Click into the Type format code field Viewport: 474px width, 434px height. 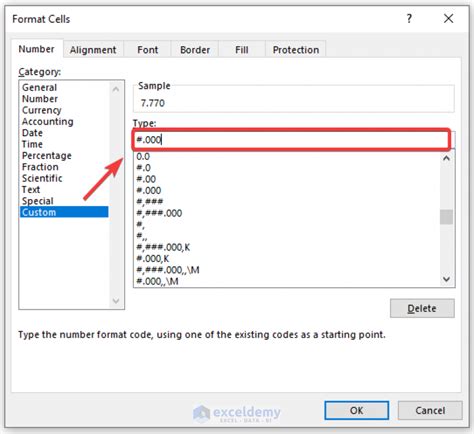[292, 140]
